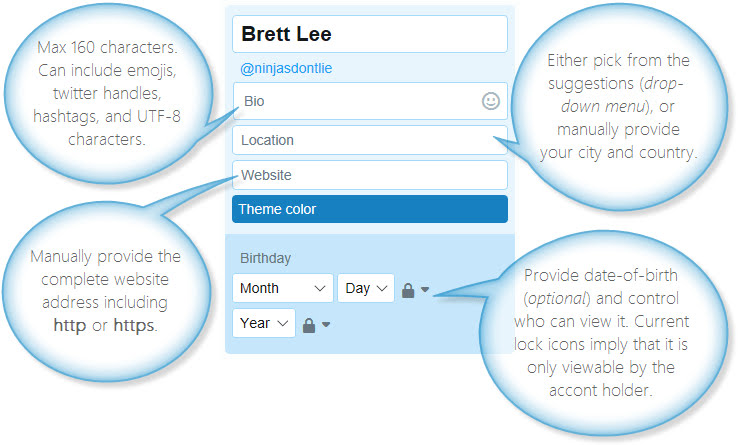Image resolution: width=738 pixels, height=445 pixels.
Task: Click the lock icon beside Day dropdown
Action: pos(408,291)
